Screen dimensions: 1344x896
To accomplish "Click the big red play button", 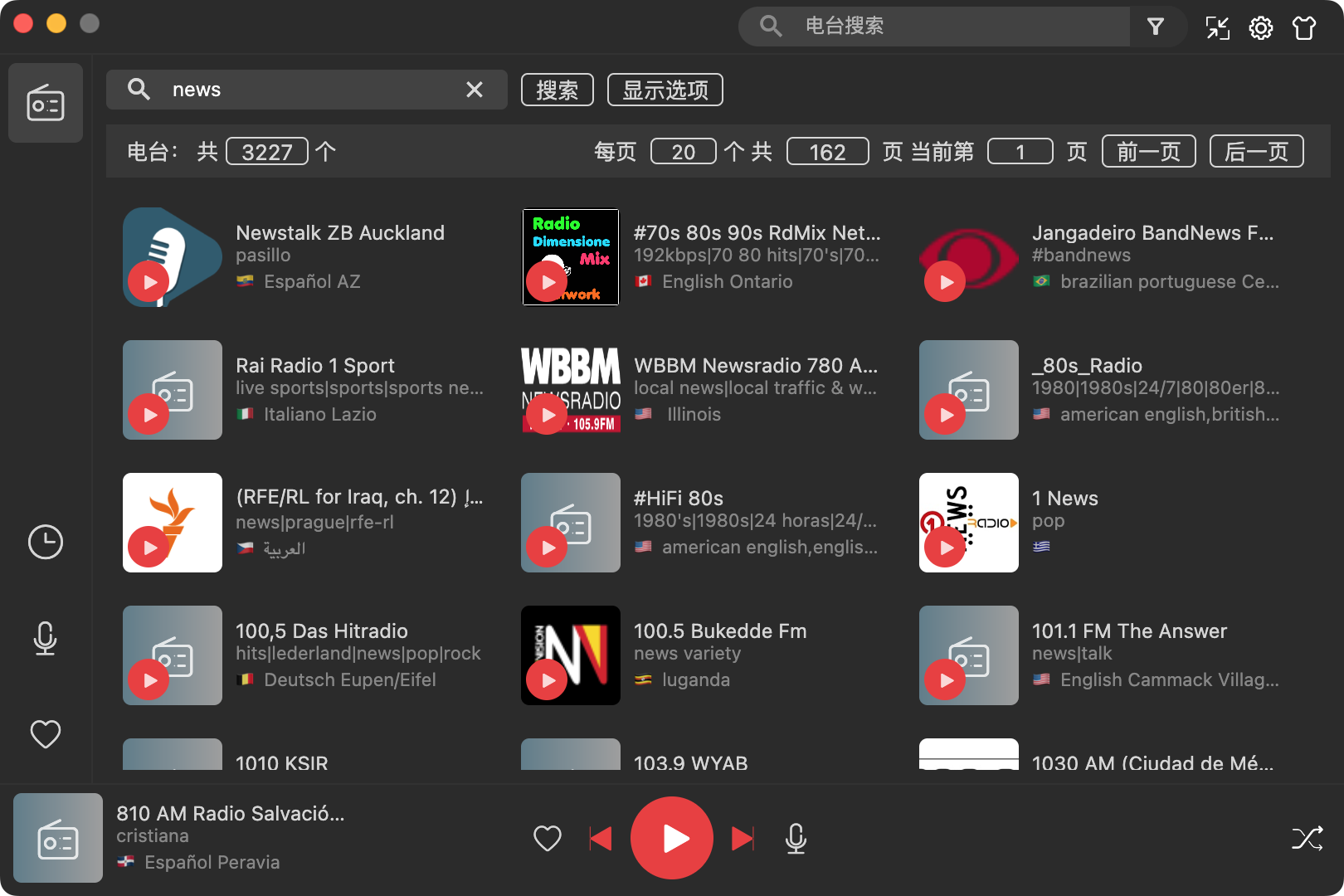I will point(672,838).
